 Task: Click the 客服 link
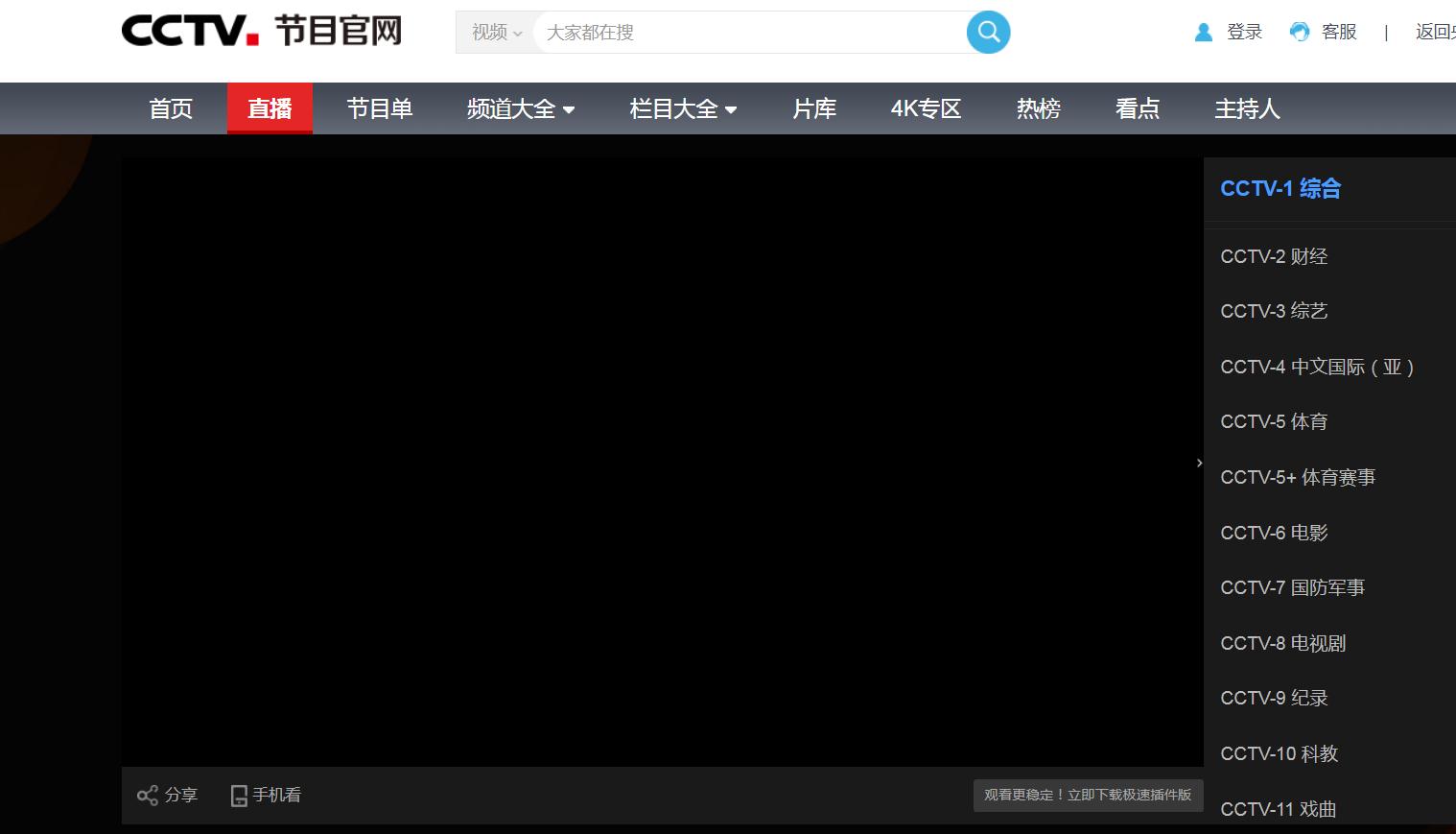(1339, 33)
